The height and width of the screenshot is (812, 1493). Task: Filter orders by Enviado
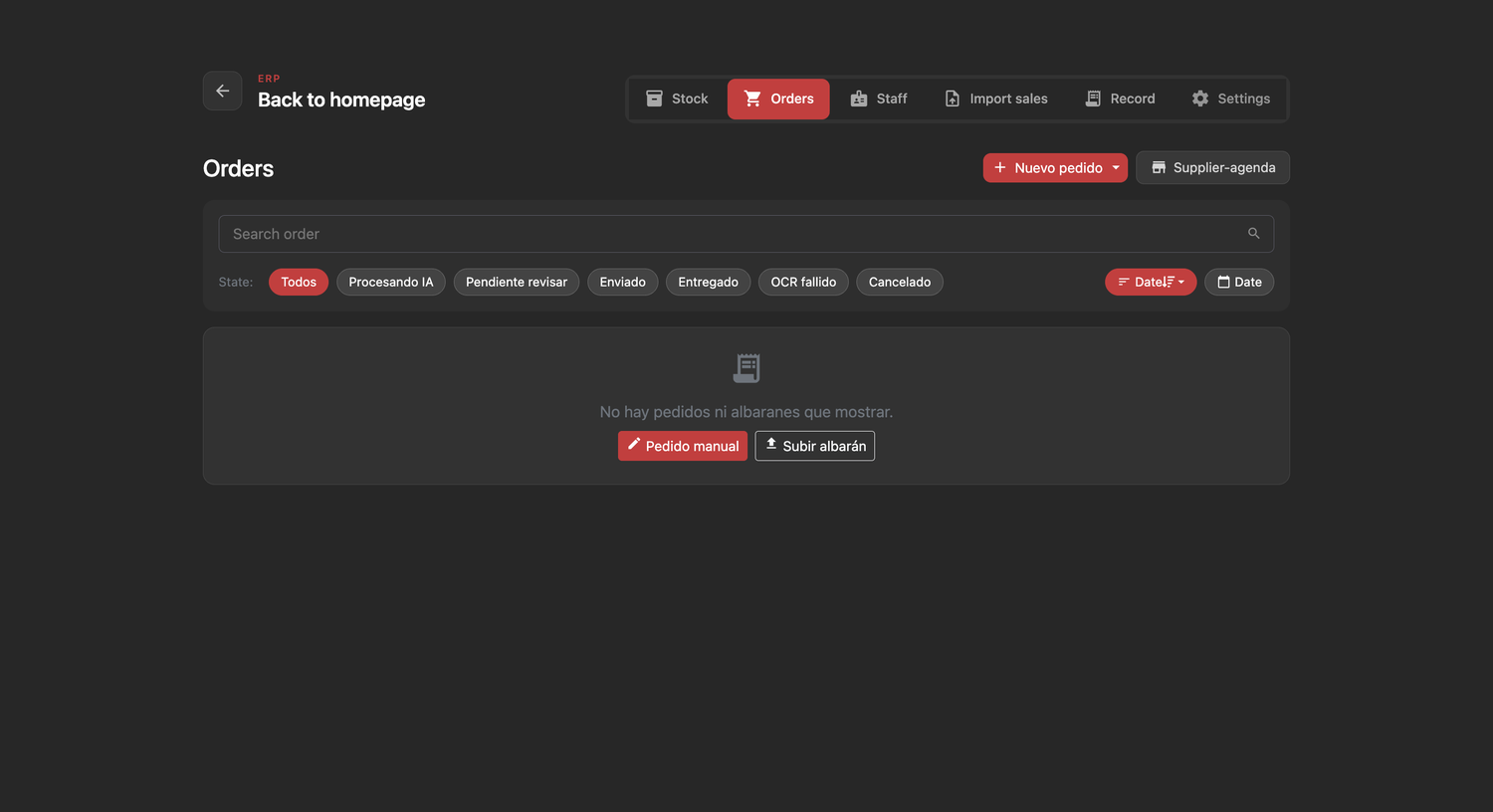pyautogui.click(x=623, y=282)
